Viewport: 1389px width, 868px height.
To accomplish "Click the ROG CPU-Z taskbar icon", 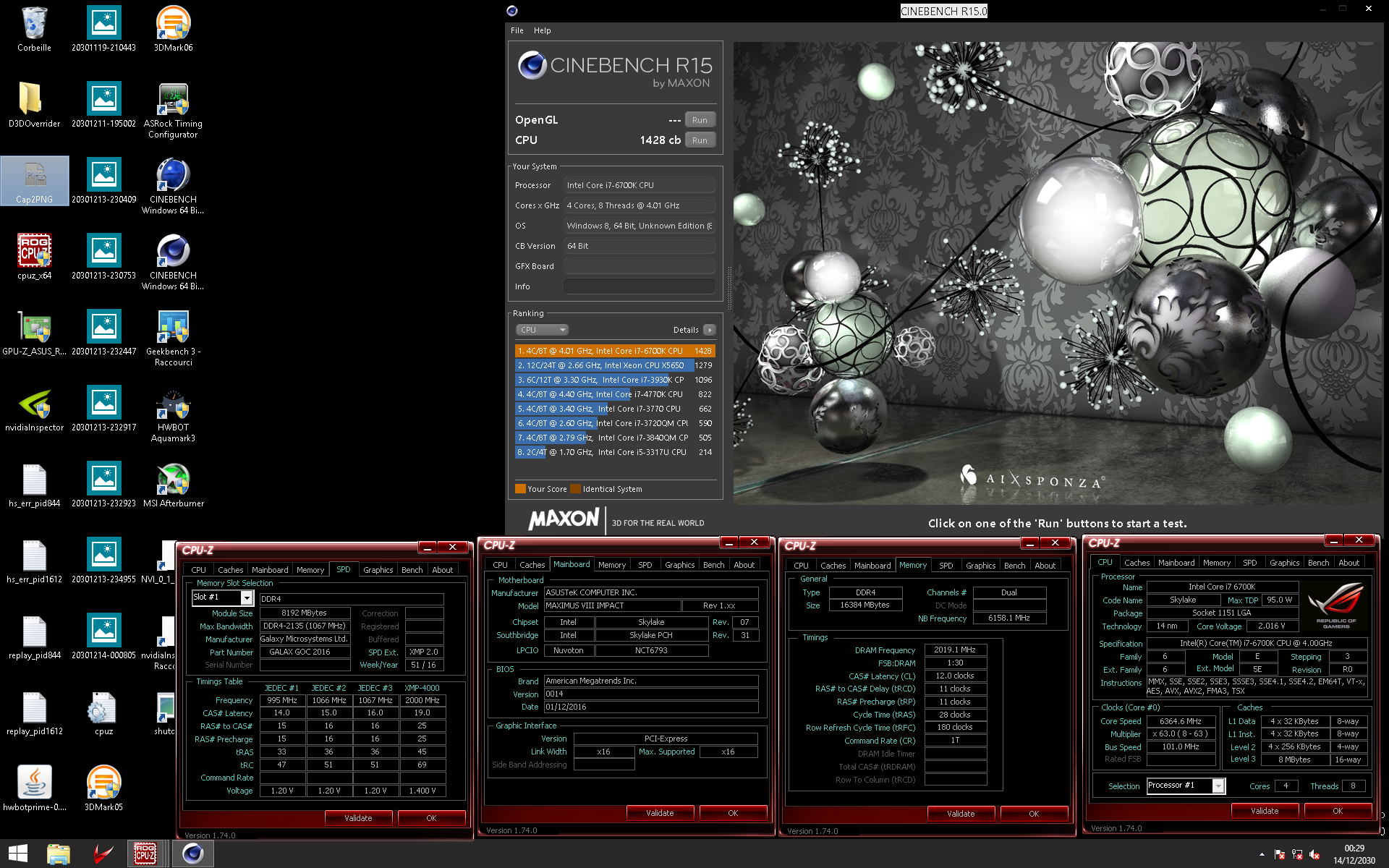I will pos(145,854).
